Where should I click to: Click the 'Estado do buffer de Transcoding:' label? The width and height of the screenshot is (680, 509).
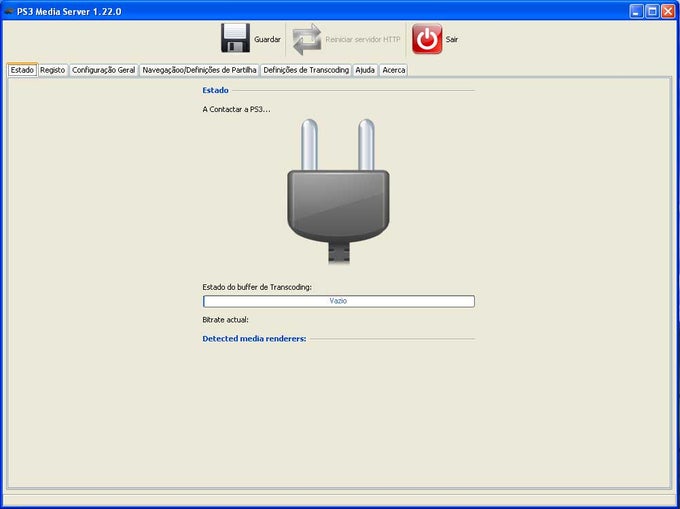[x=257, y=287]
